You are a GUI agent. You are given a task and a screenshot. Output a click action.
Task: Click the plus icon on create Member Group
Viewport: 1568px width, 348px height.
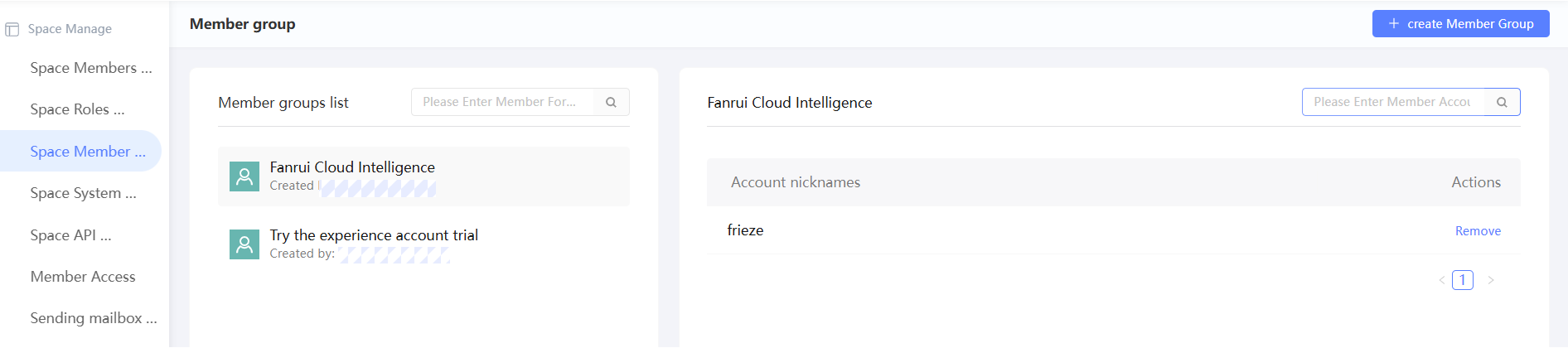(1394, 24)
